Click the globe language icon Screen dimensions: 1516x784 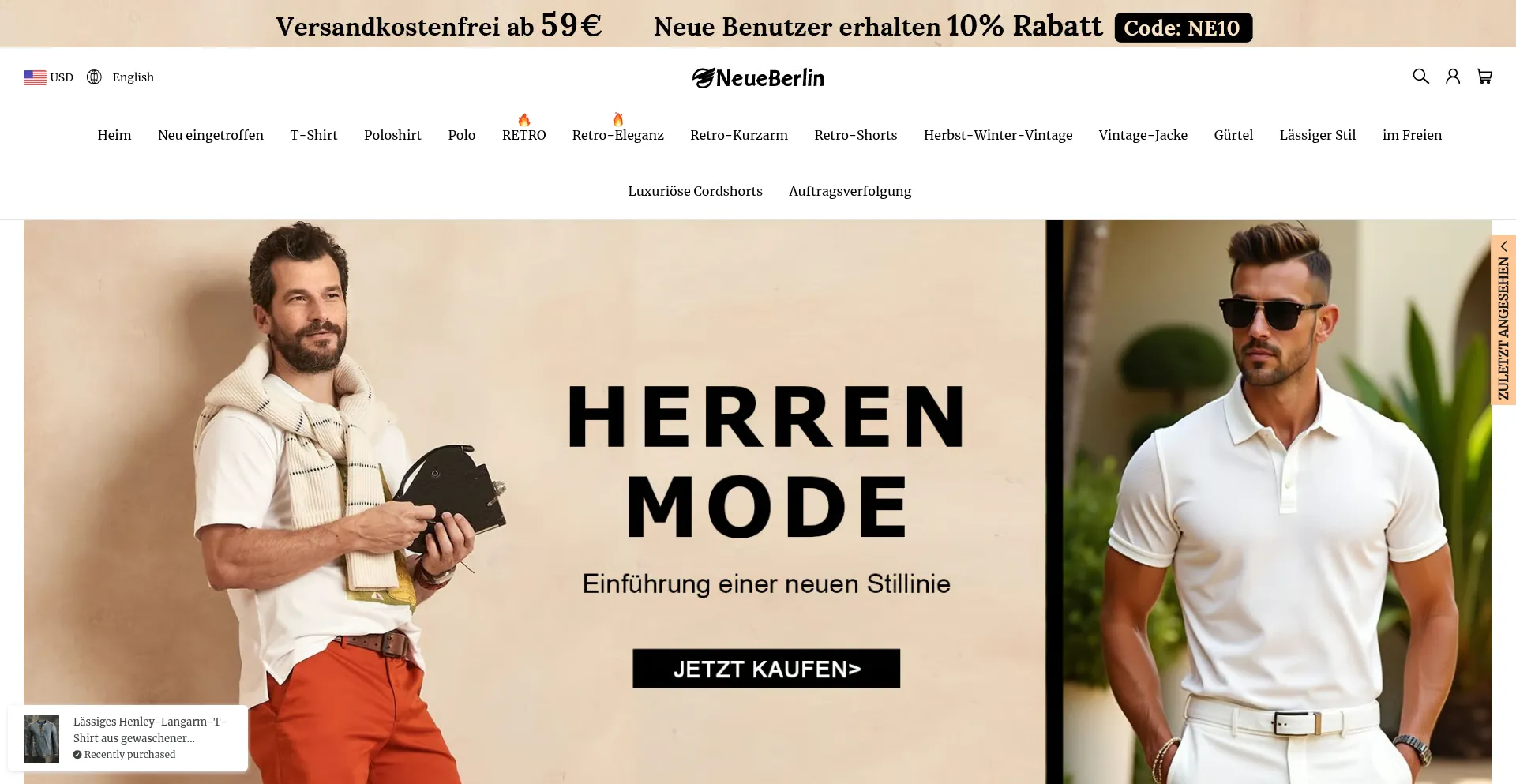pos(94,77)
